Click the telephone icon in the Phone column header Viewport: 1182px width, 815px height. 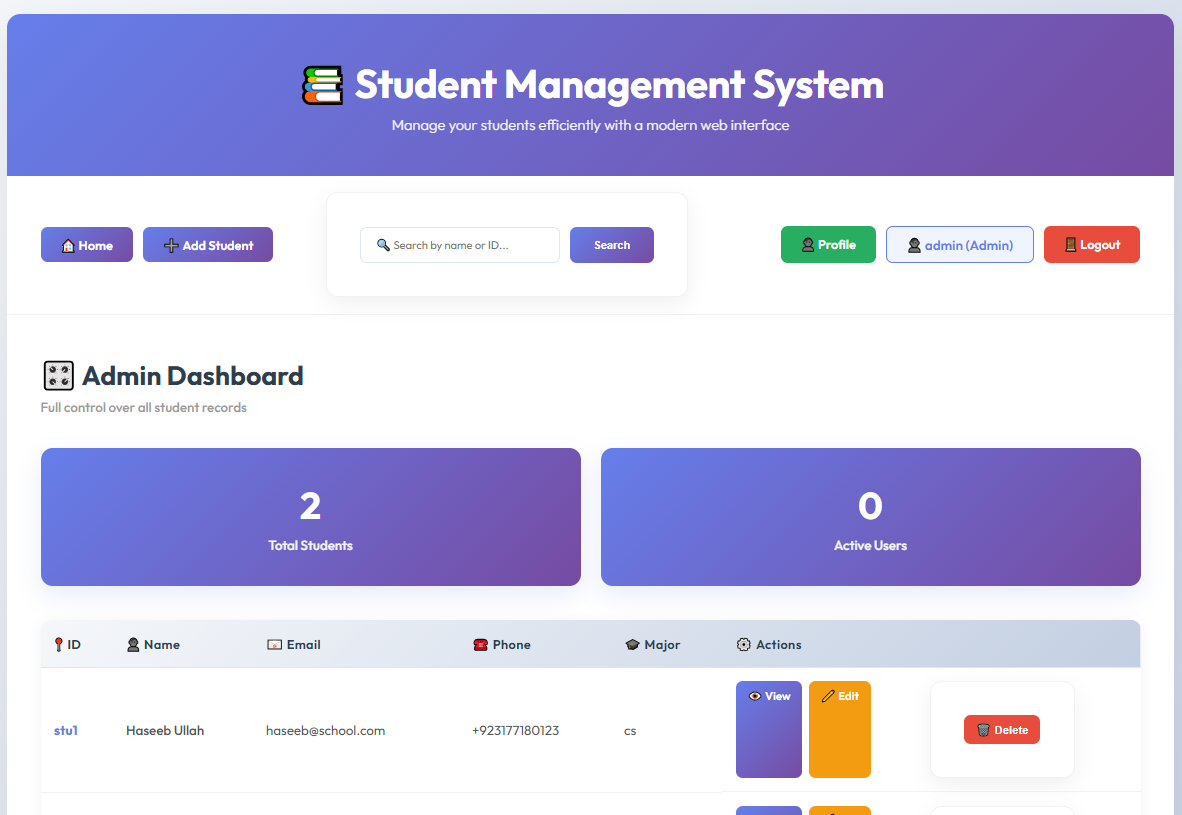(x=481, y=644)
